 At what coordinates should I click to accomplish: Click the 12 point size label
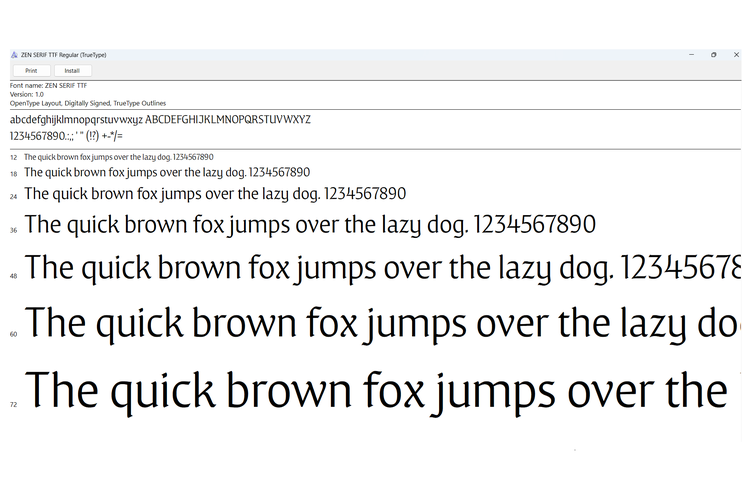[14, 158]
